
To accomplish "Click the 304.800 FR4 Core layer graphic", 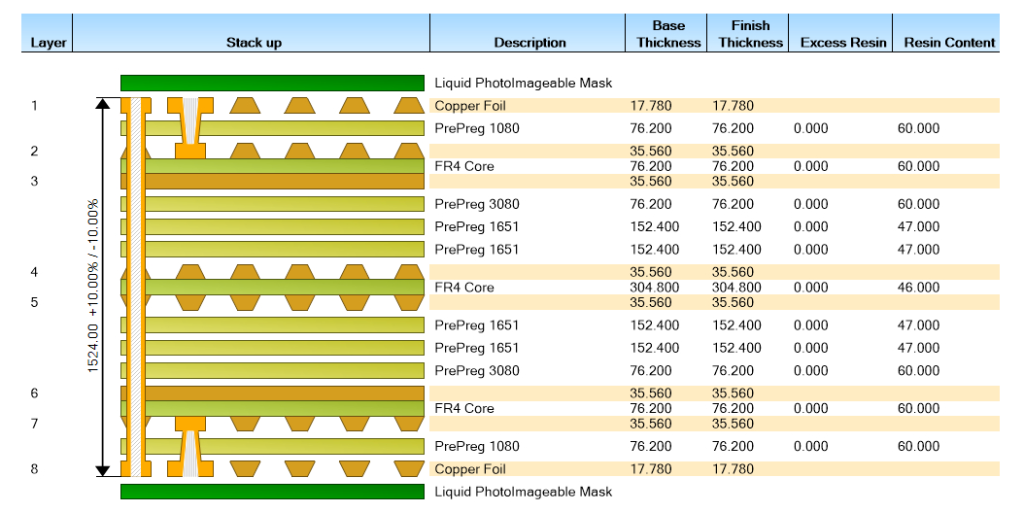I will pos(285,287).
